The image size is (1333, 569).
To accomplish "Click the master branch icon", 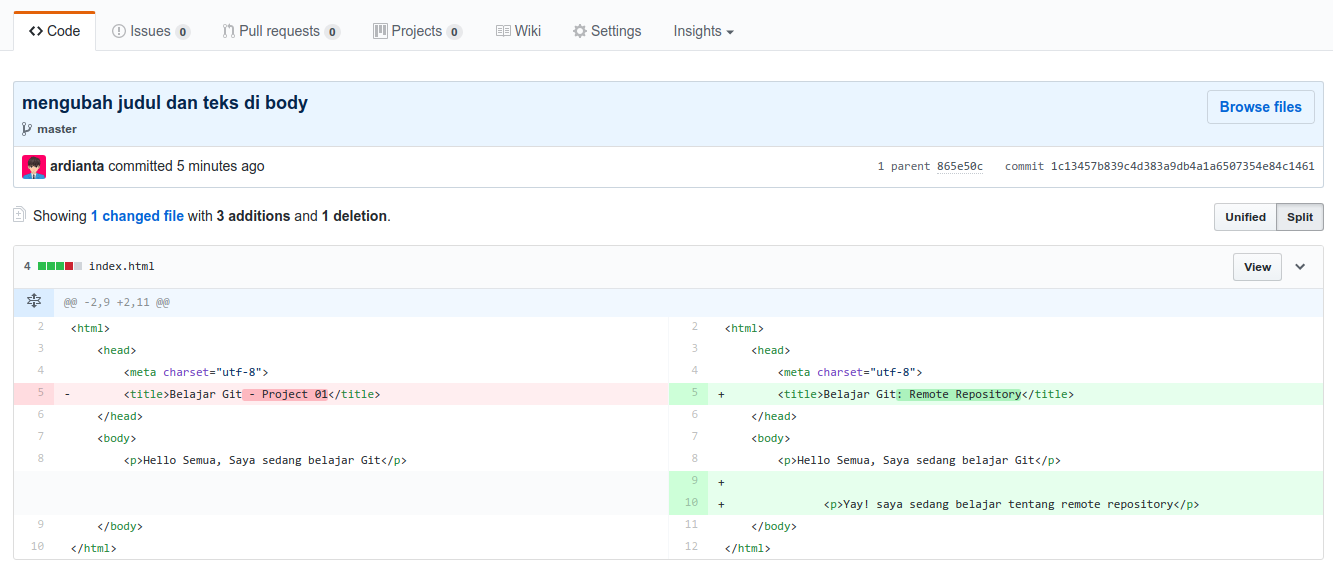I will (27, 129).
